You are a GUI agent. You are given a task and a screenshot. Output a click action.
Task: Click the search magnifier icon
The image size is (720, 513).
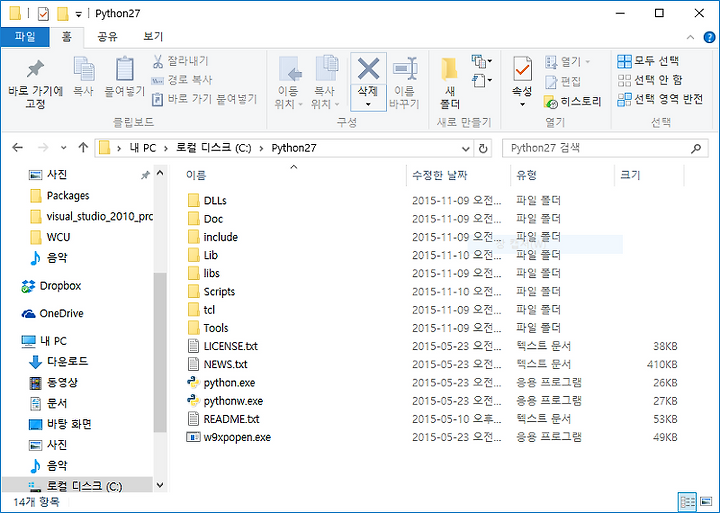[x=697, y=148]
